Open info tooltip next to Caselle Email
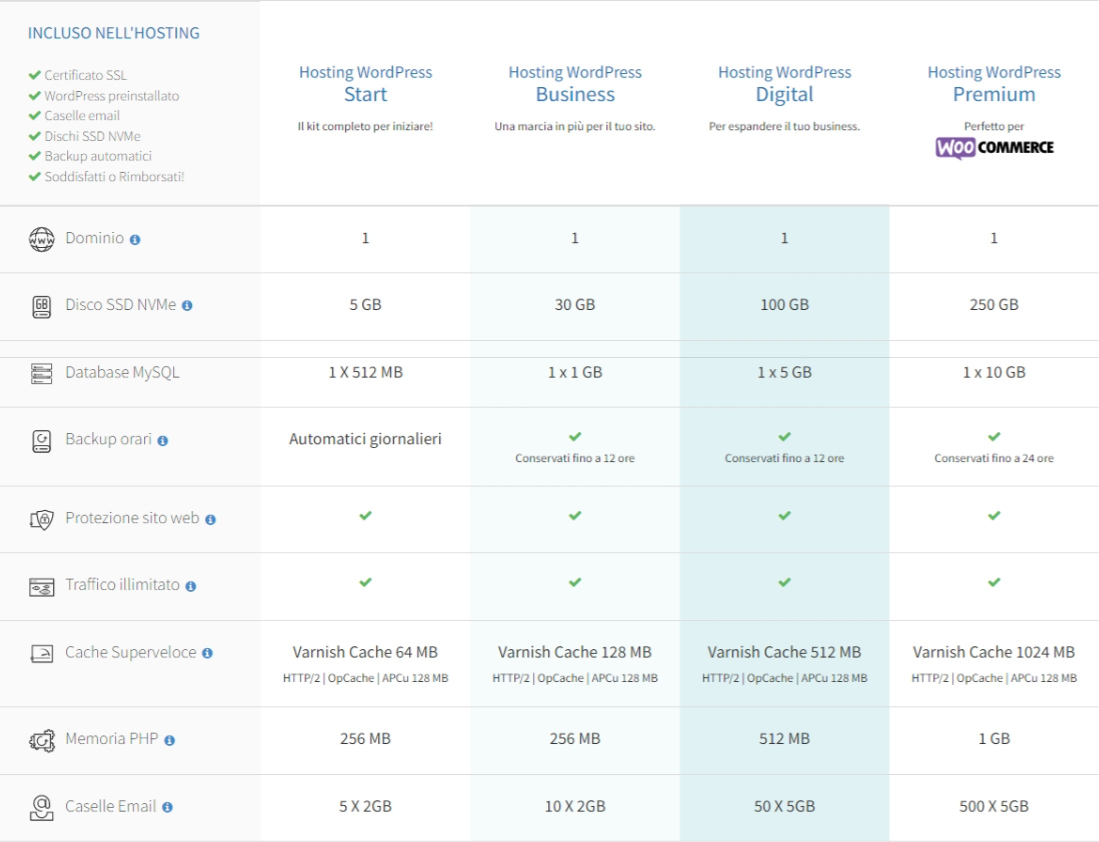 pos(168,808)
